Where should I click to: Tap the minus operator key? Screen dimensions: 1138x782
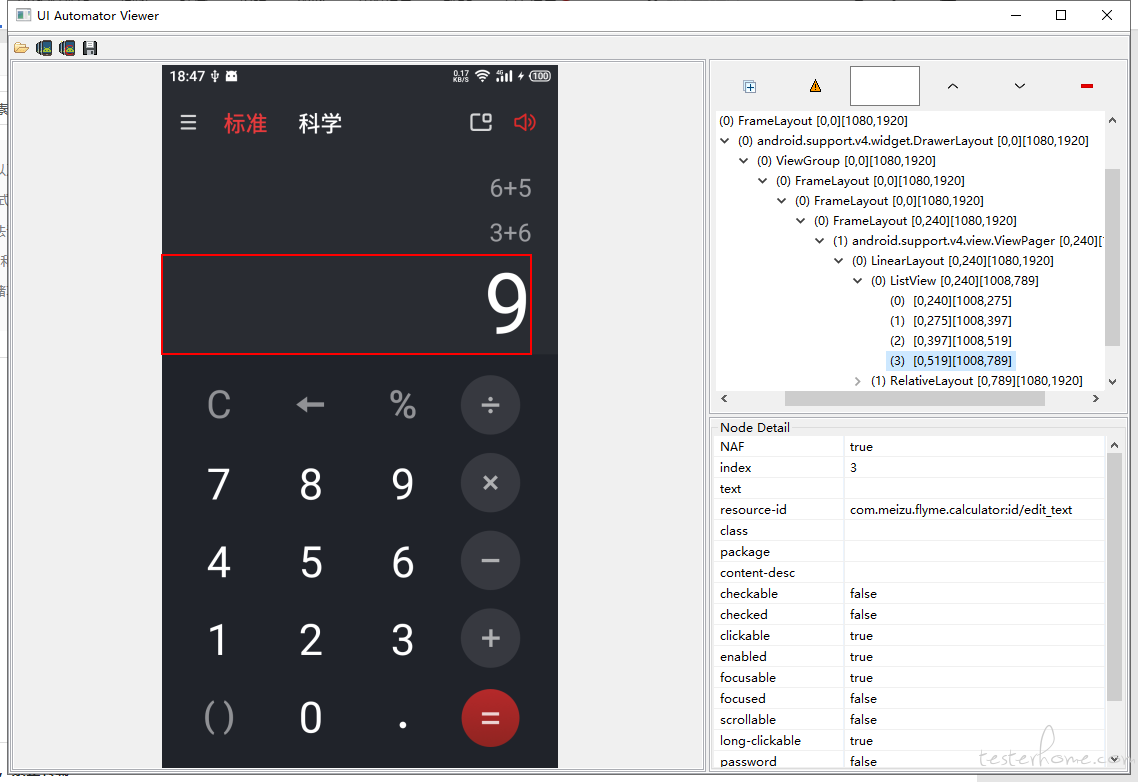[491, 561]
